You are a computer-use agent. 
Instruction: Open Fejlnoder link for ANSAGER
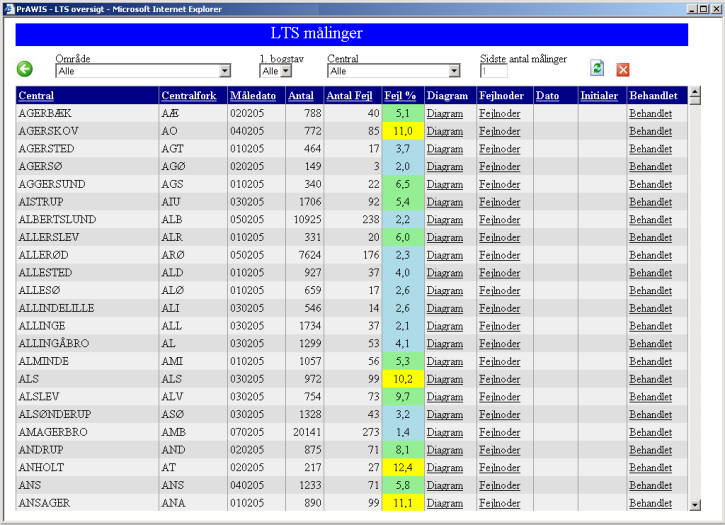(x=499, y=503)
